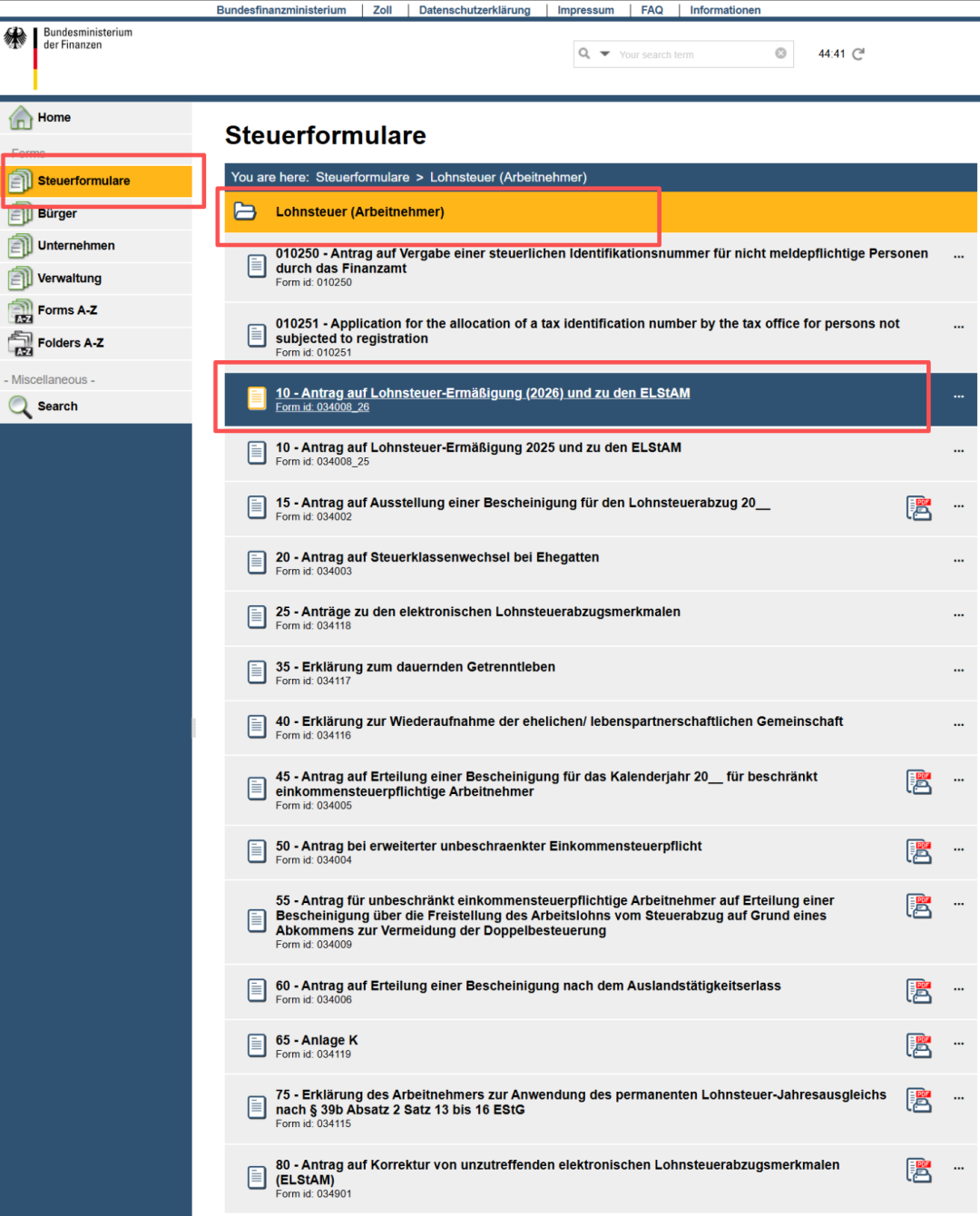Click Steuerformulare breadcrumb link
The width and height of the screenshot is (980, 1216).
pos(362,177)
